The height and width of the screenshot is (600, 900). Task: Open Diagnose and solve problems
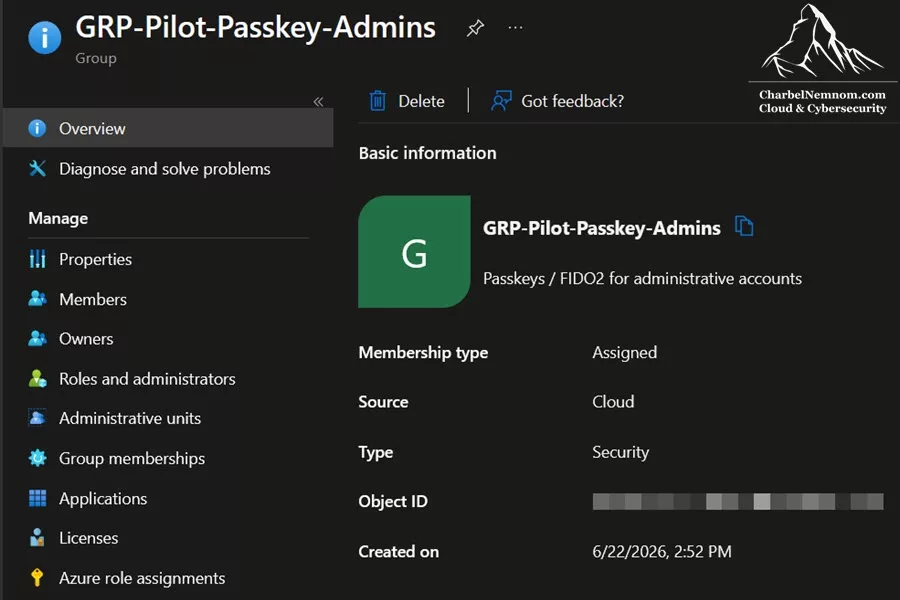click(x=165, y=169)
